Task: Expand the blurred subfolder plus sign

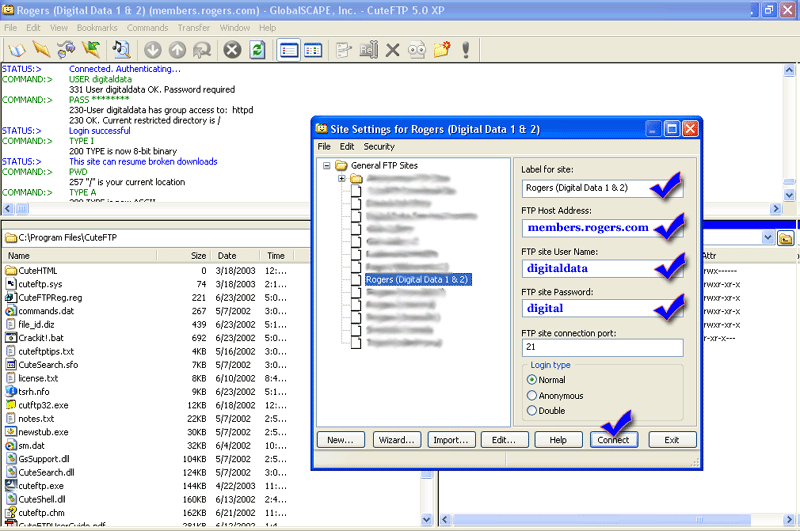Action: 341,179
